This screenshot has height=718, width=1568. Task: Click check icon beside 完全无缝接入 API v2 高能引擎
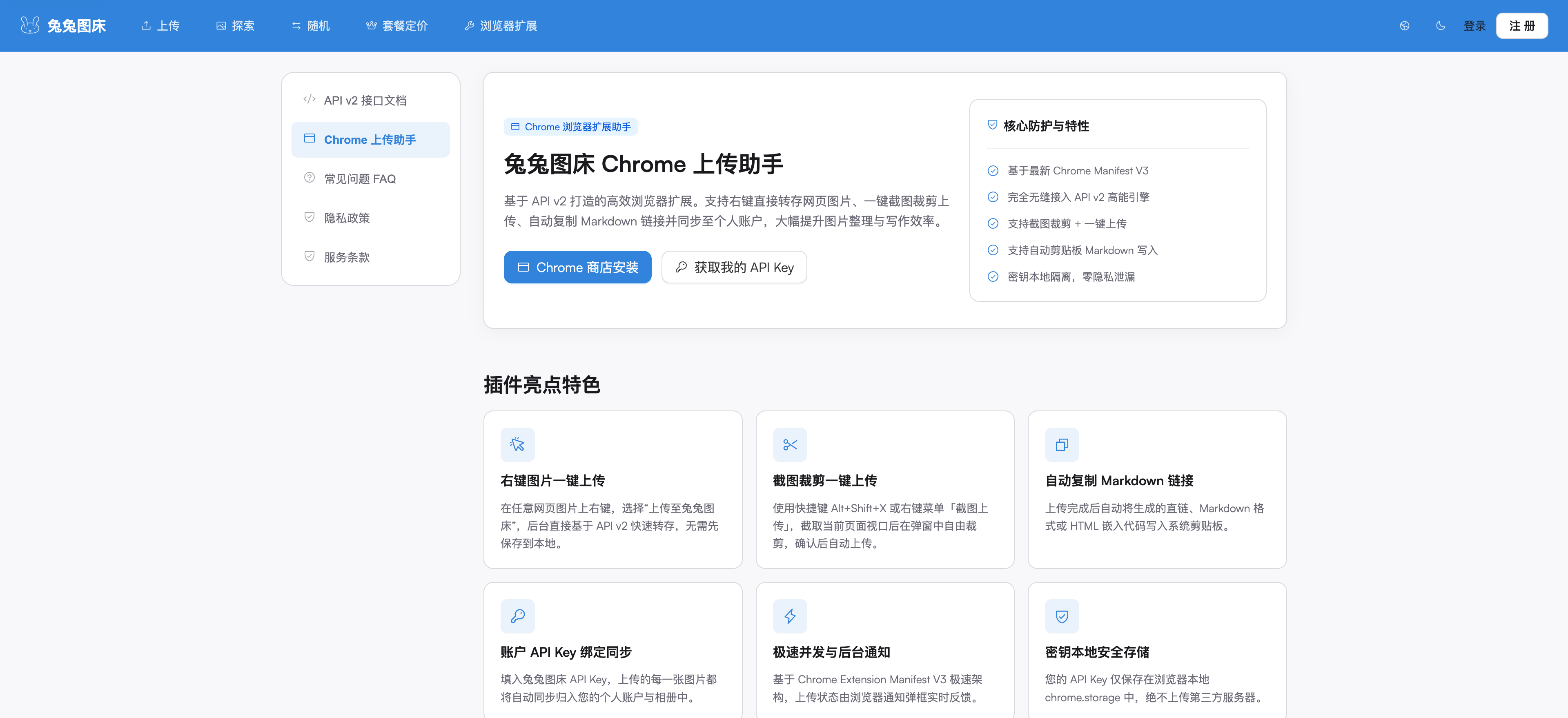tap(993, 197)
